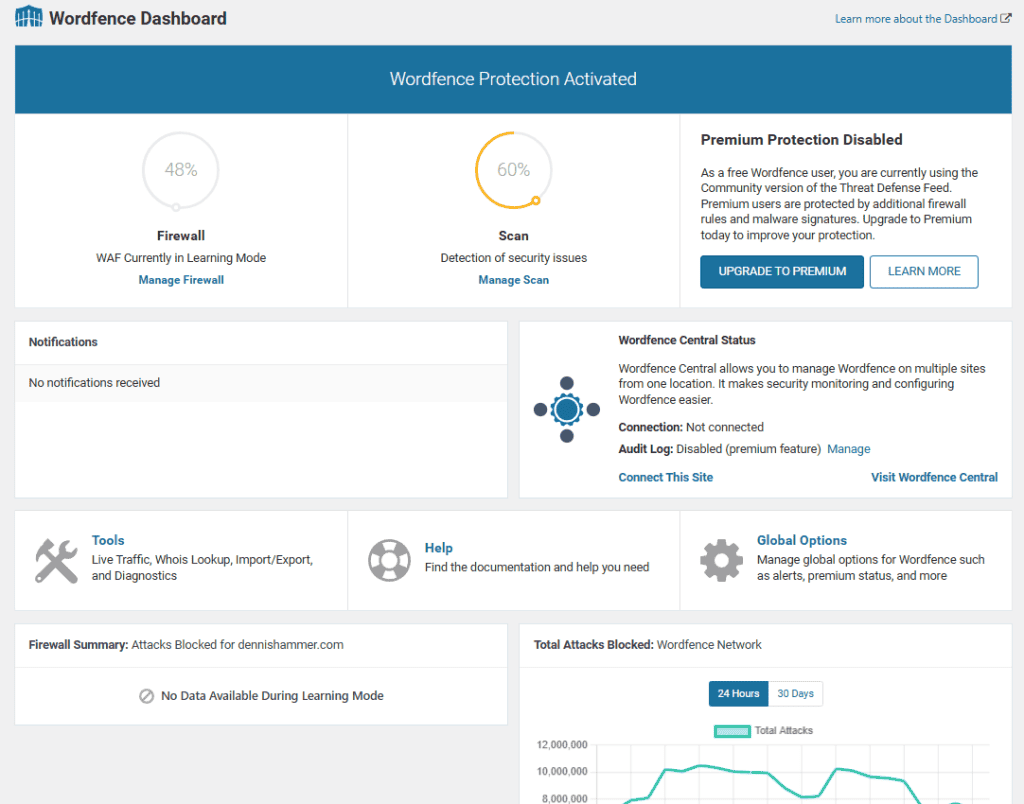This screenshot has height=804, width=1024.
Task: Click Manage link next to Audit Log
Action: point(848,449)
